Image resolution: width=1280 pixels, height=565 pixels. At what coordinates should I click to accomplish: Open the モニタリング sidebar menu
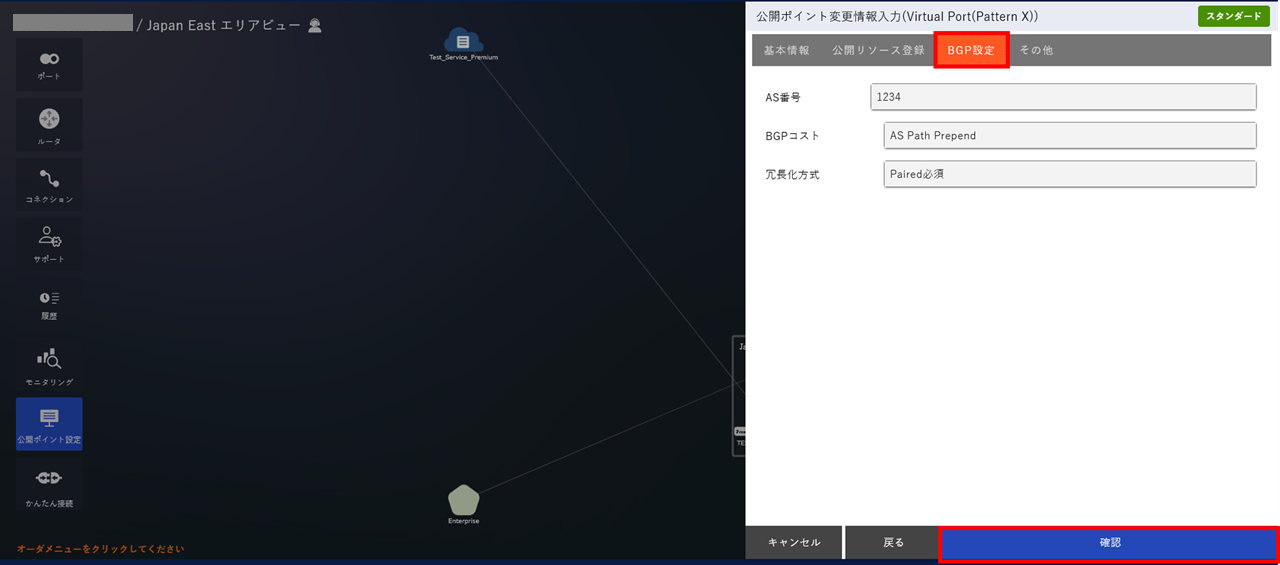(x=49, y=364)
